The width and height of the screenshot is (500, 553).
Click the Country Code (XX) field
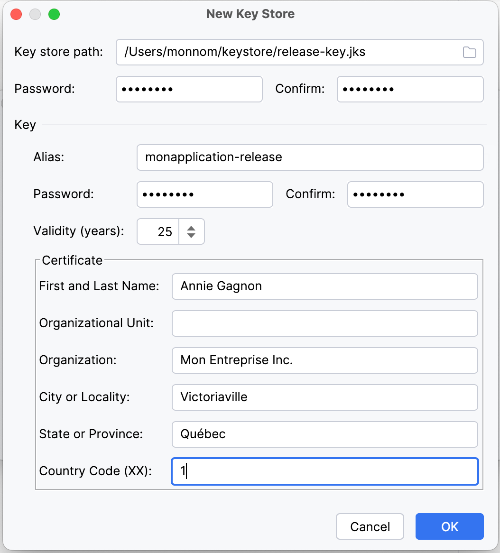tap(325, 472)
